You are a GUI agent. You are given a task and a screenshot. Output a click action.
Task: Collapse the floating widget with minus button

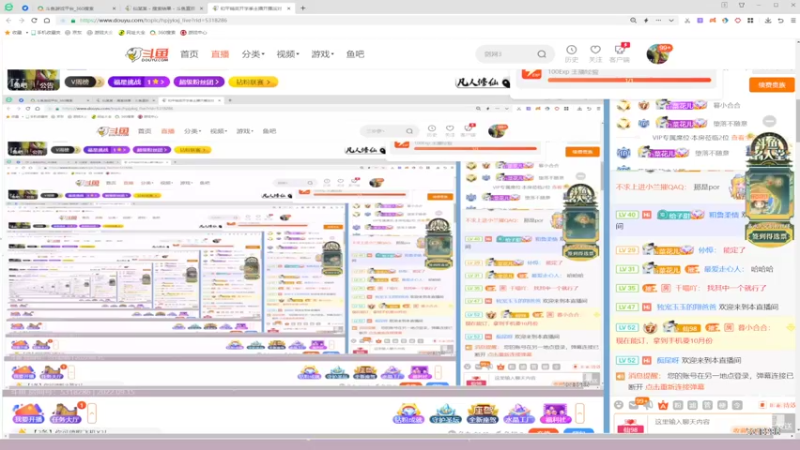[x=769, y=121]
